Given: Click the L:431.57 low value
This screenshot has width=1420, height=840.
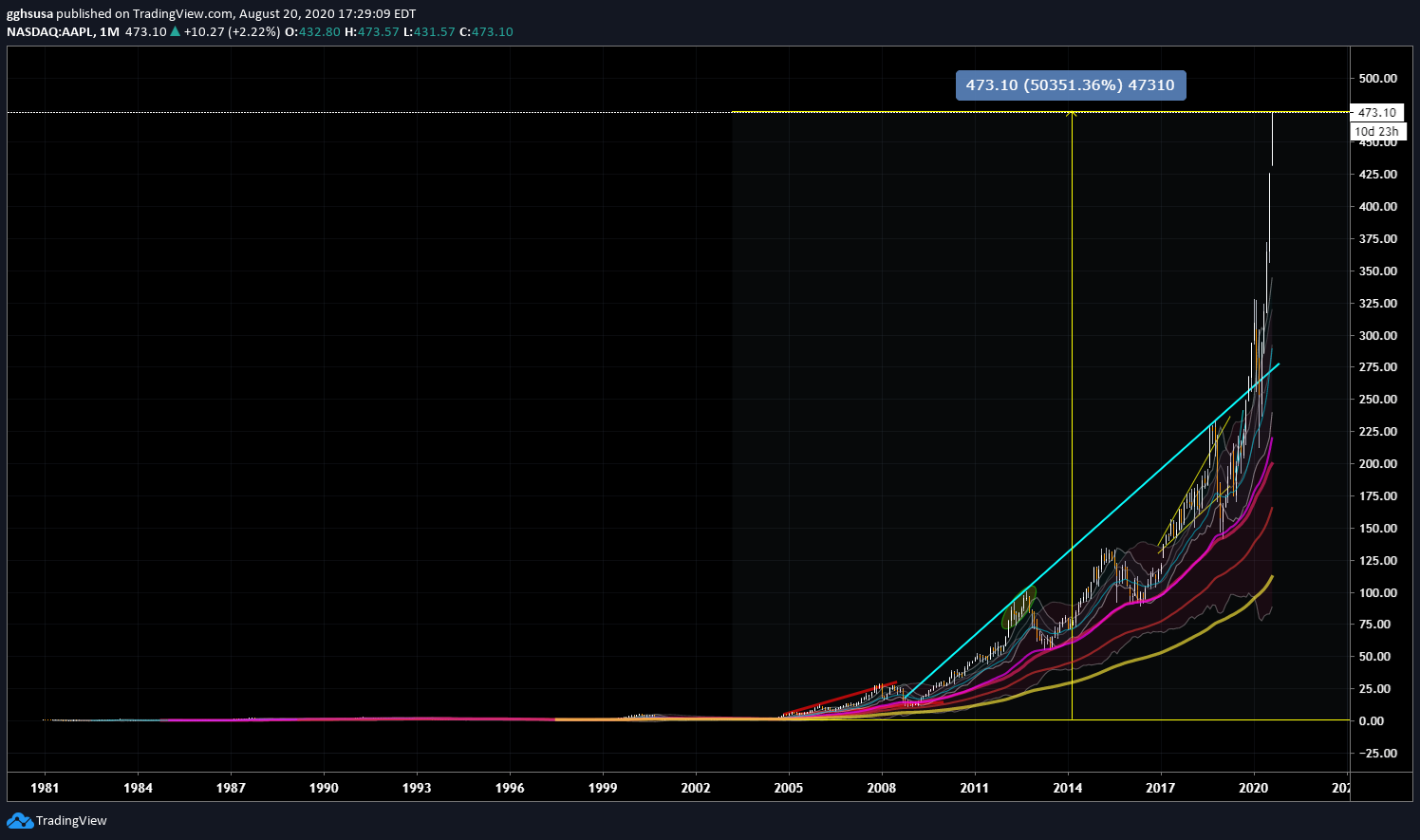Looking at the screenshot, I should tap(429, 31).
